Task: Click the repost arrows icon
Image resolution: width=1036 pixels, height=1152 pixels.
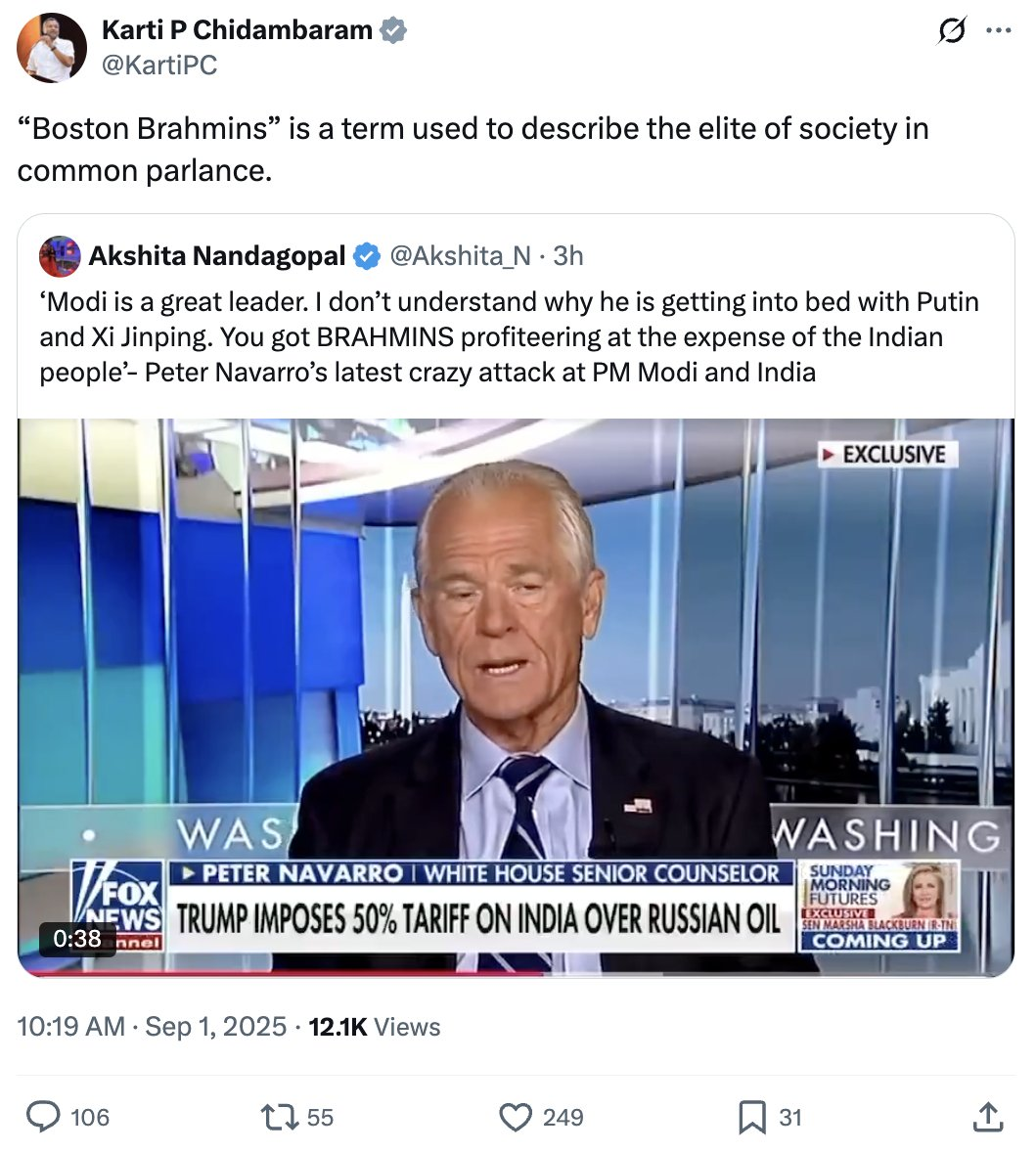Action: [x=280, y=1117]
